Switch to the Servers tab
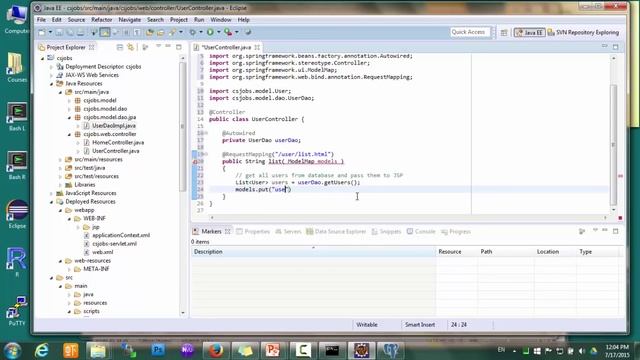The image size is (640, 360). pyautogui.click(x=288, y=231)
